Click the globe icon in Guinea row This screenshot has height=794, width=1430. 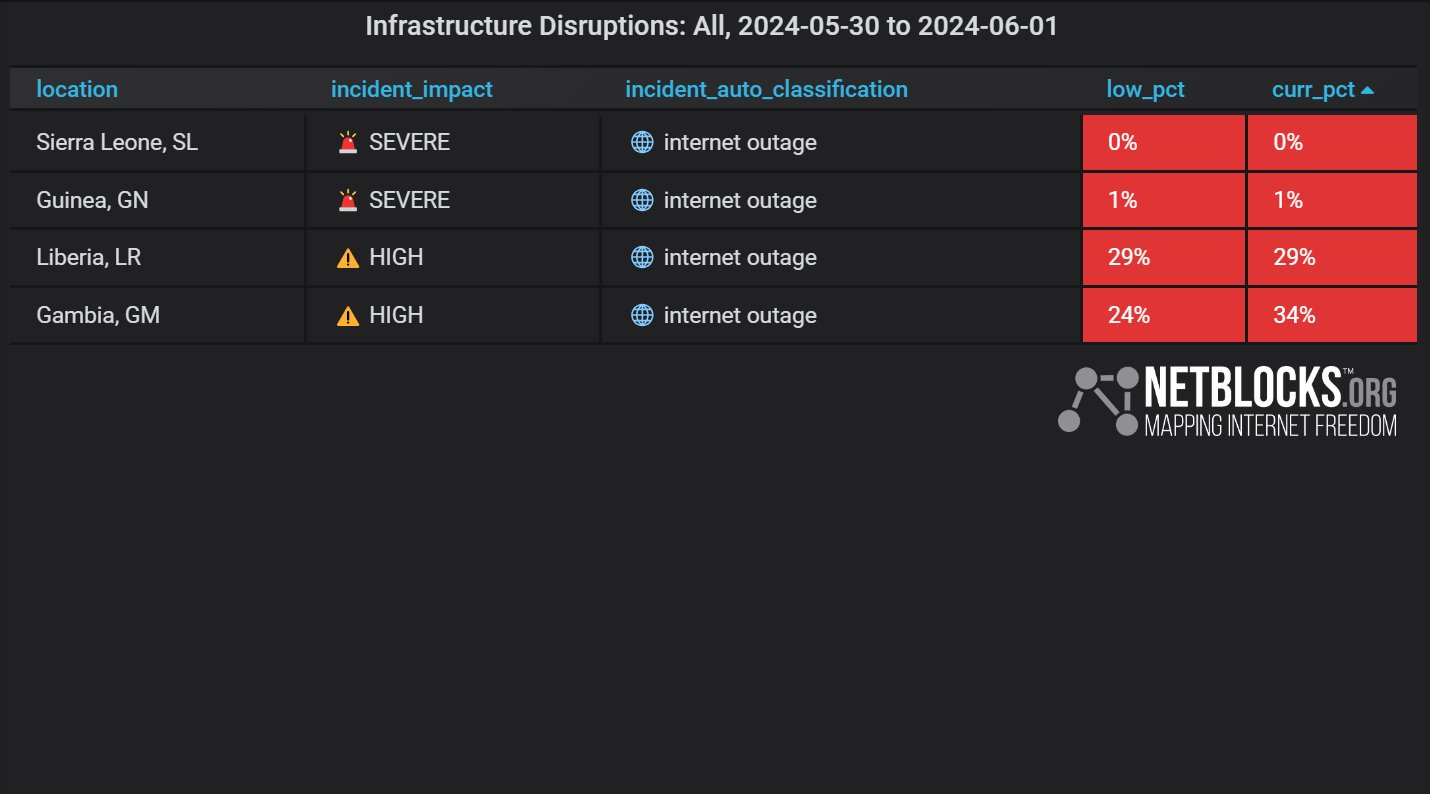(x=642, y=200)
